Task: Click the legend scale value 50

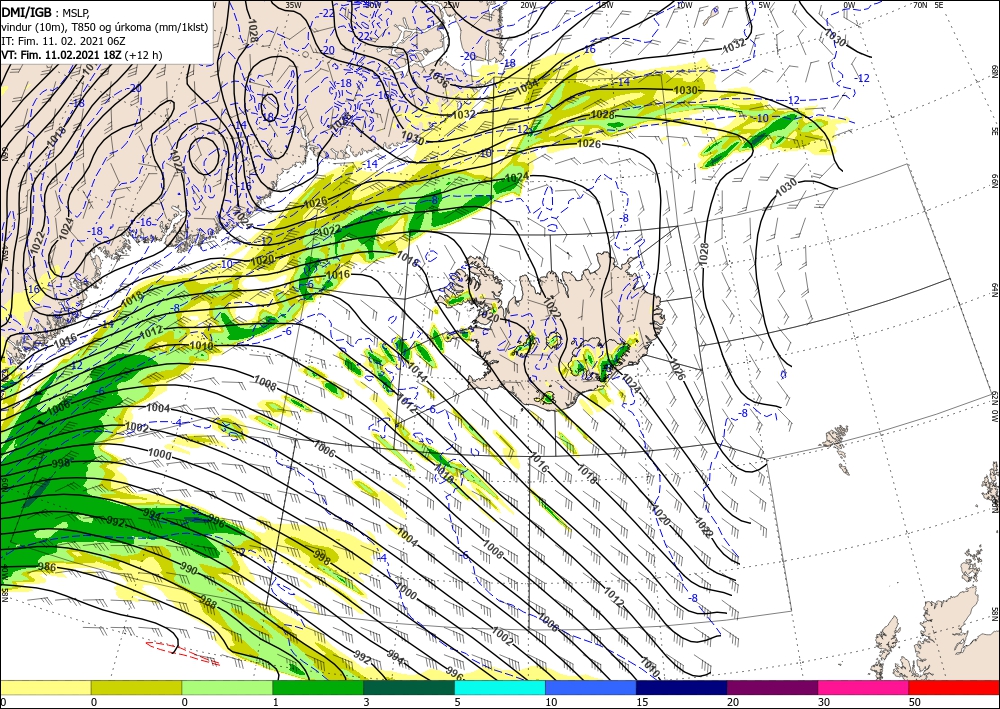Action: [913, 702]
